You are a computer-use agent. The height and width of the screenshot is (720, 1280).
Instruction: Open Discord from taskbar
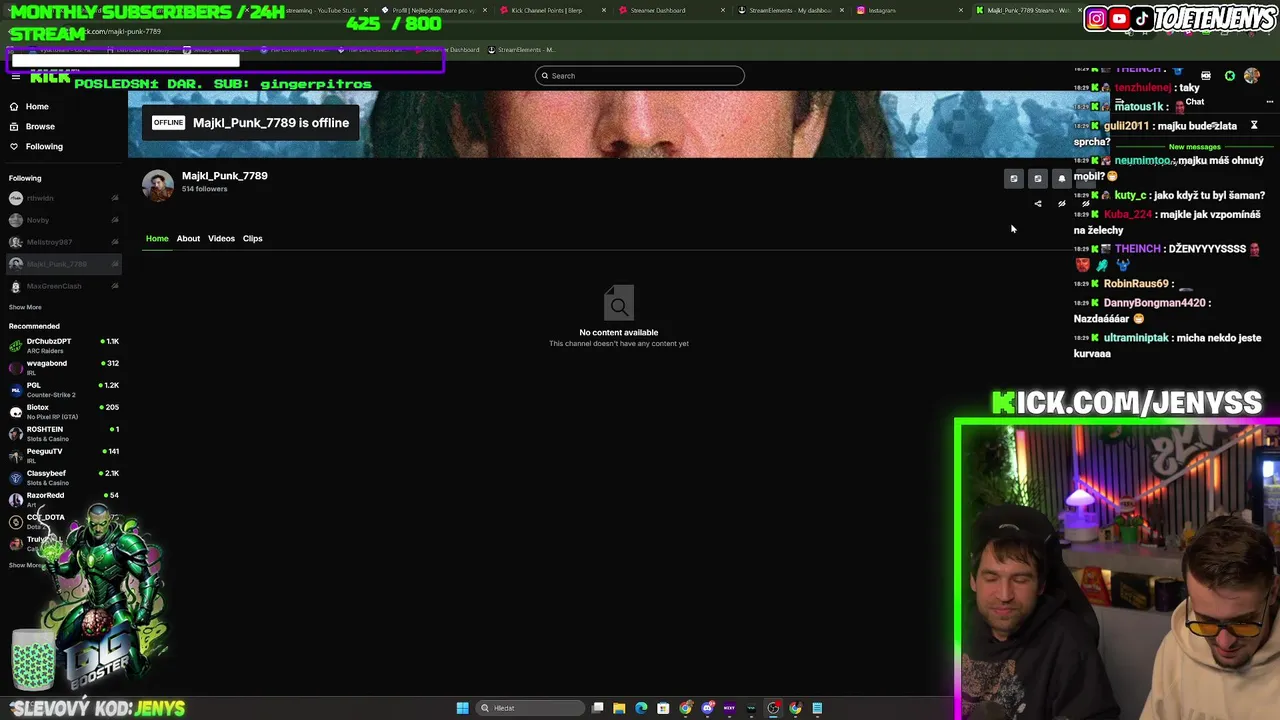pos(707,708)
